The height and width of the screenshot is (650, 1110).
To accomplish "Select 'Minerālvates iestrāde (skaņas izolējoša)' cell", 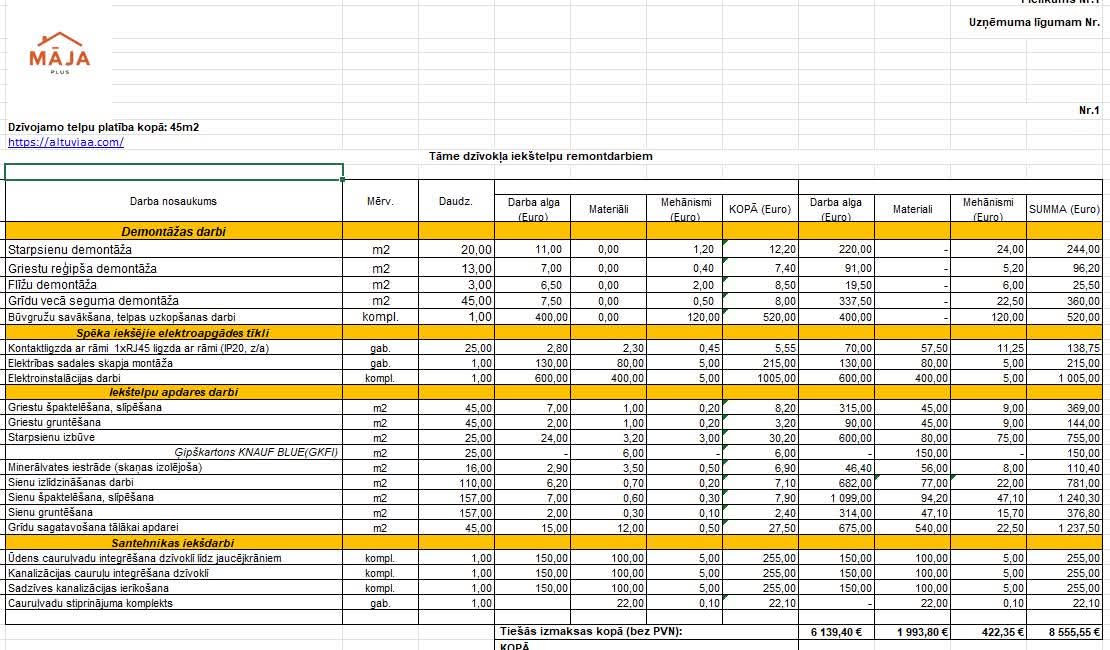I will coord(173,467).
